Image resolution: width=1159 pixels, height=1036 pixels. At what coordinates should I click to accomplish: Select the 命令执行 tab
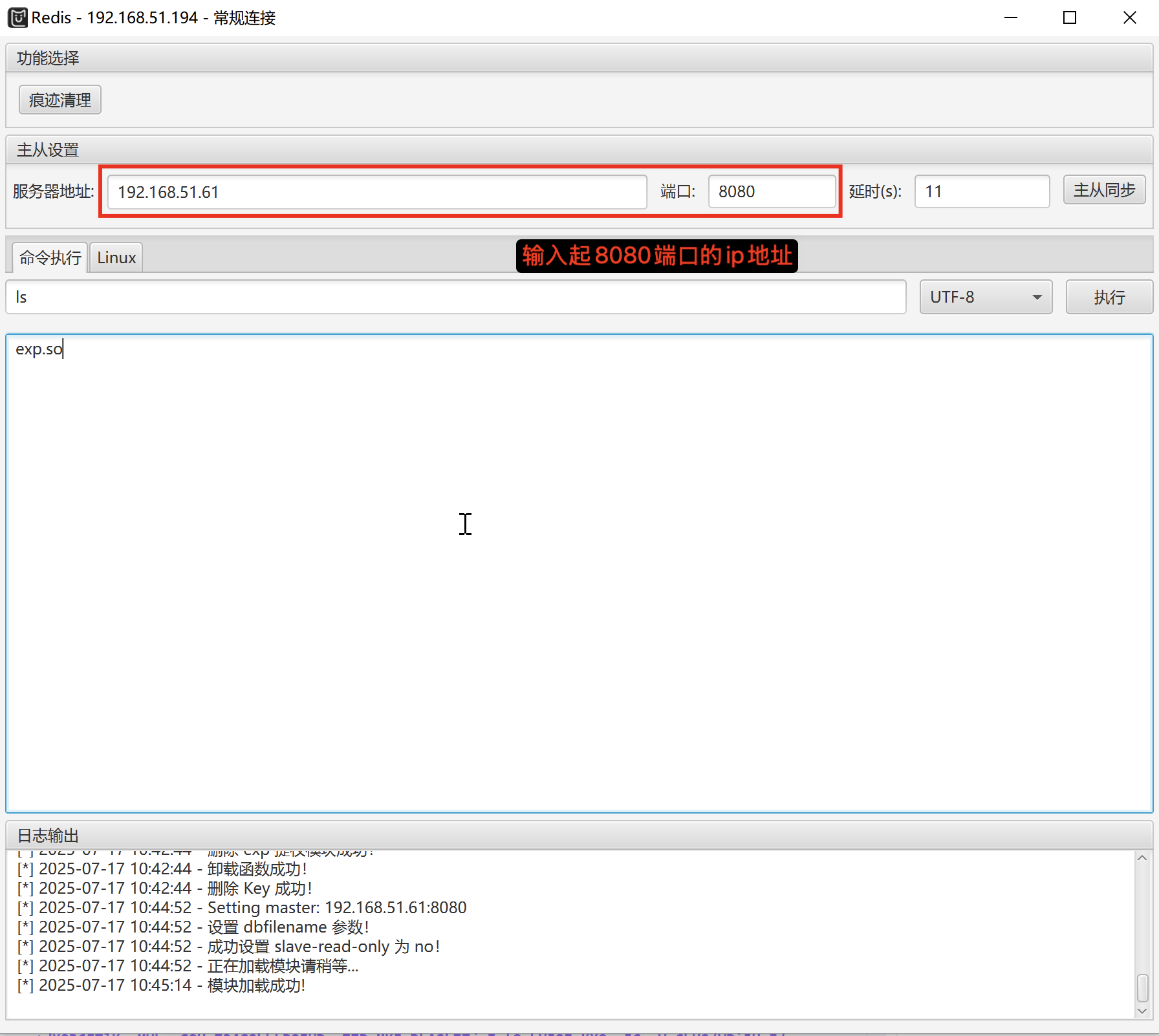[x=50, y=258]
